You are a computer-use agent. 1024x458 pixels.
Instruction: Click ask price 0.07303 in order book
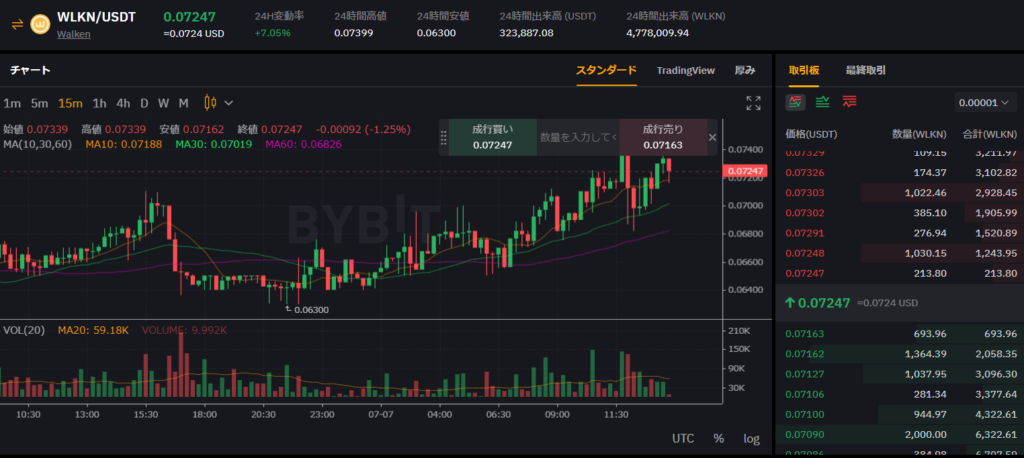(804, 193)
